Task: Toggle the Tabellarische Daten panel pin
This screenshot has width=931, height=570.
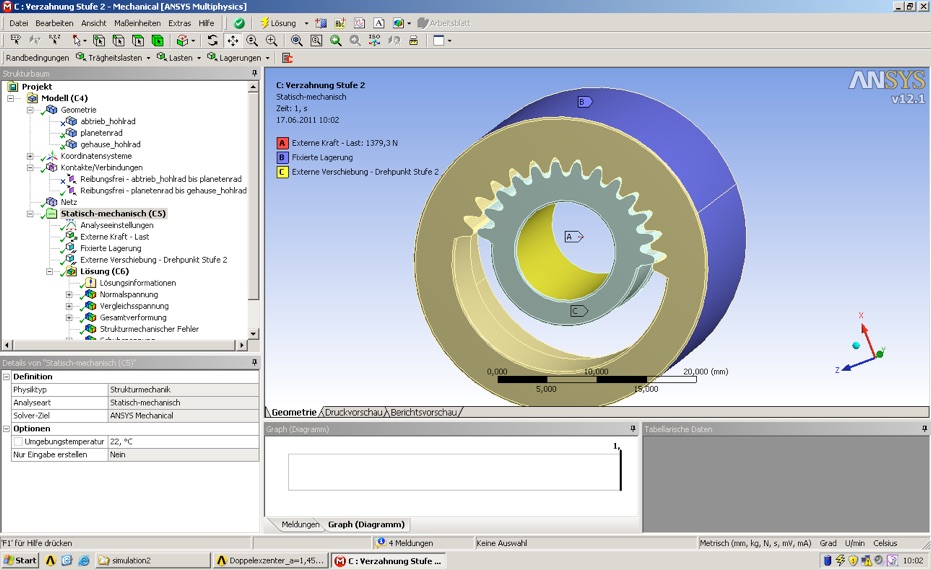Action: pos(924,429)
